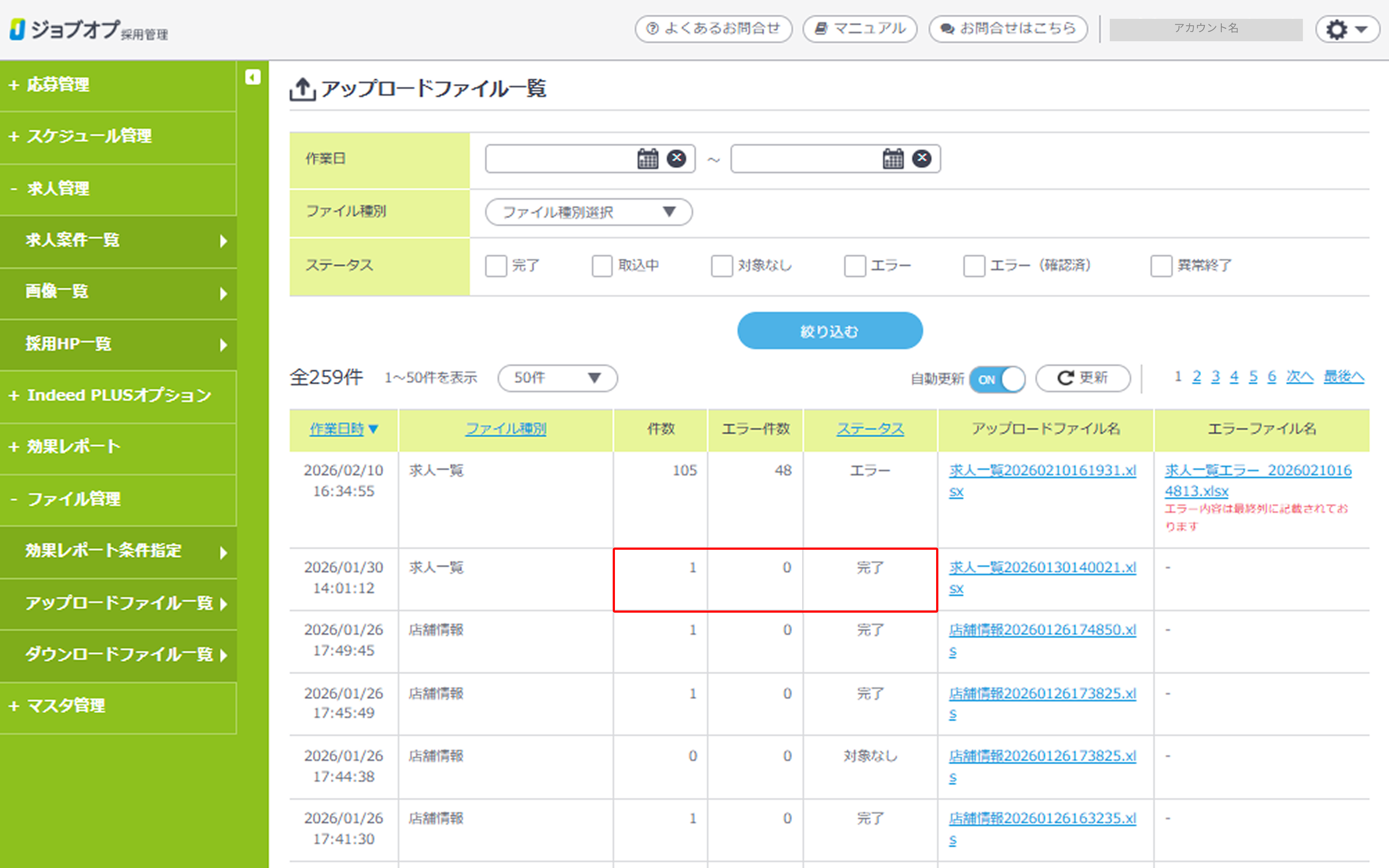Click the 更新 refresh button

[1083, 378]
